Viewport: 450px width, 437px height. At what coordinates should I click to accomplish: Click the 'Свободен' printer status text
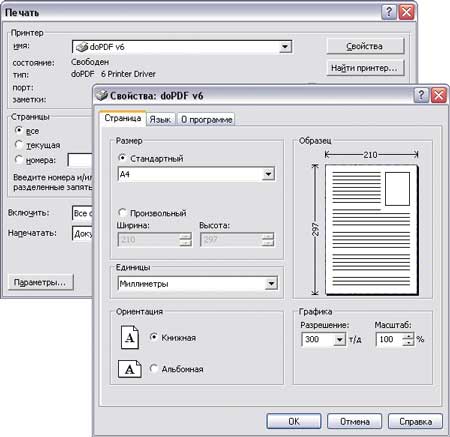pyautogui.click(x=90, y=62)
